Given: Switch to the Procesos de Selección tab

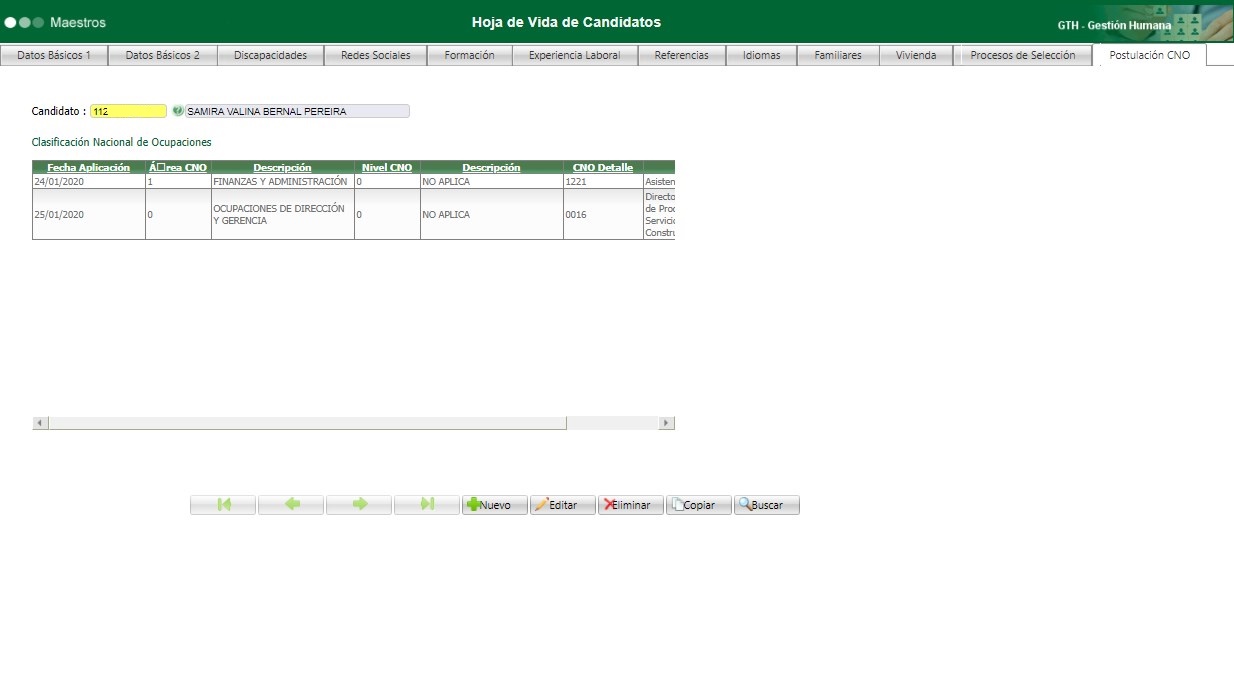Looking at the screenshot, I should click(1023, 56).
